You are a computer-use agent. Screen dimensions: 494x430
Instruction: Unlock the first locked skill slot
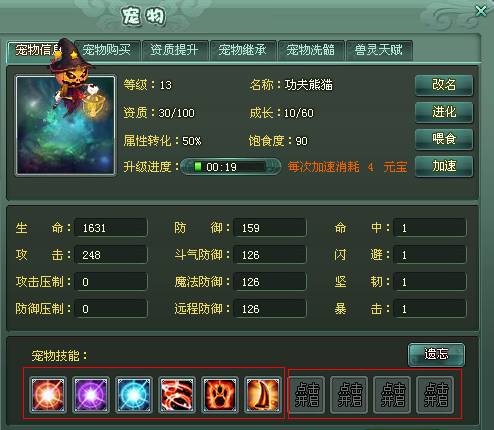click(307, 395)
